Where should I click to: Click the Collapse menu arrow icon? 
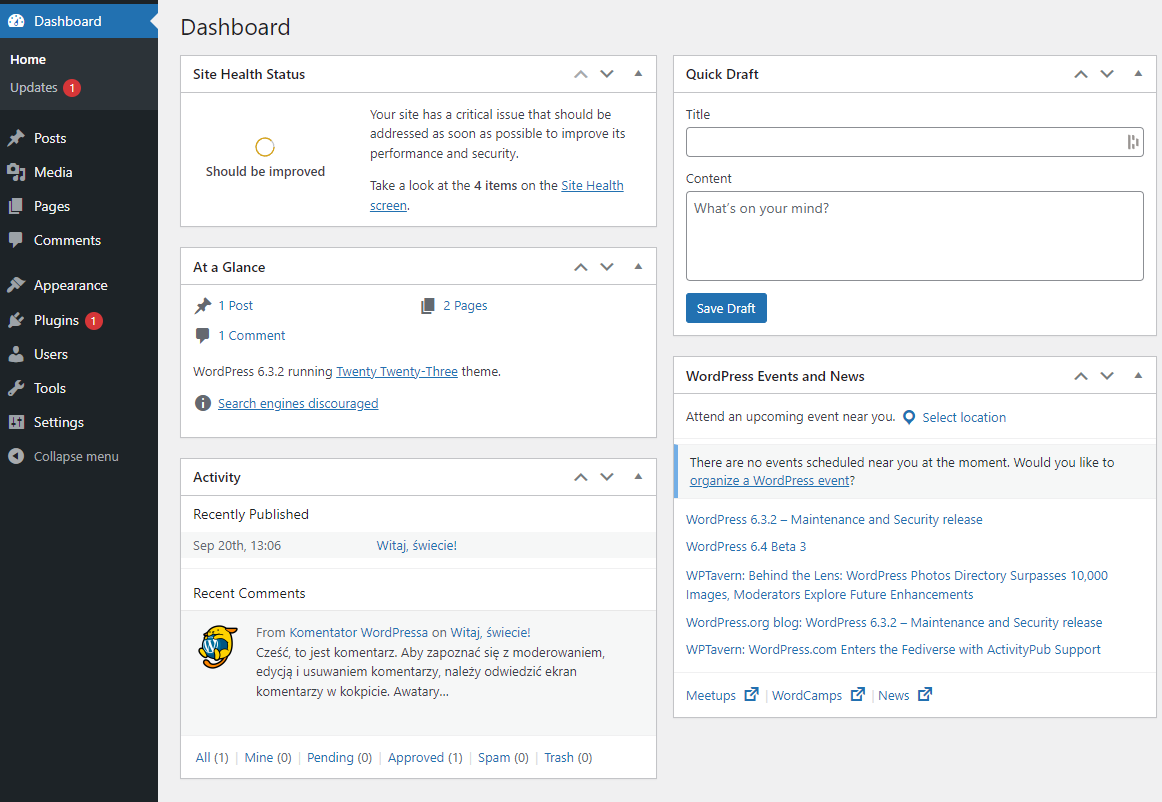[x=16, y=457]
